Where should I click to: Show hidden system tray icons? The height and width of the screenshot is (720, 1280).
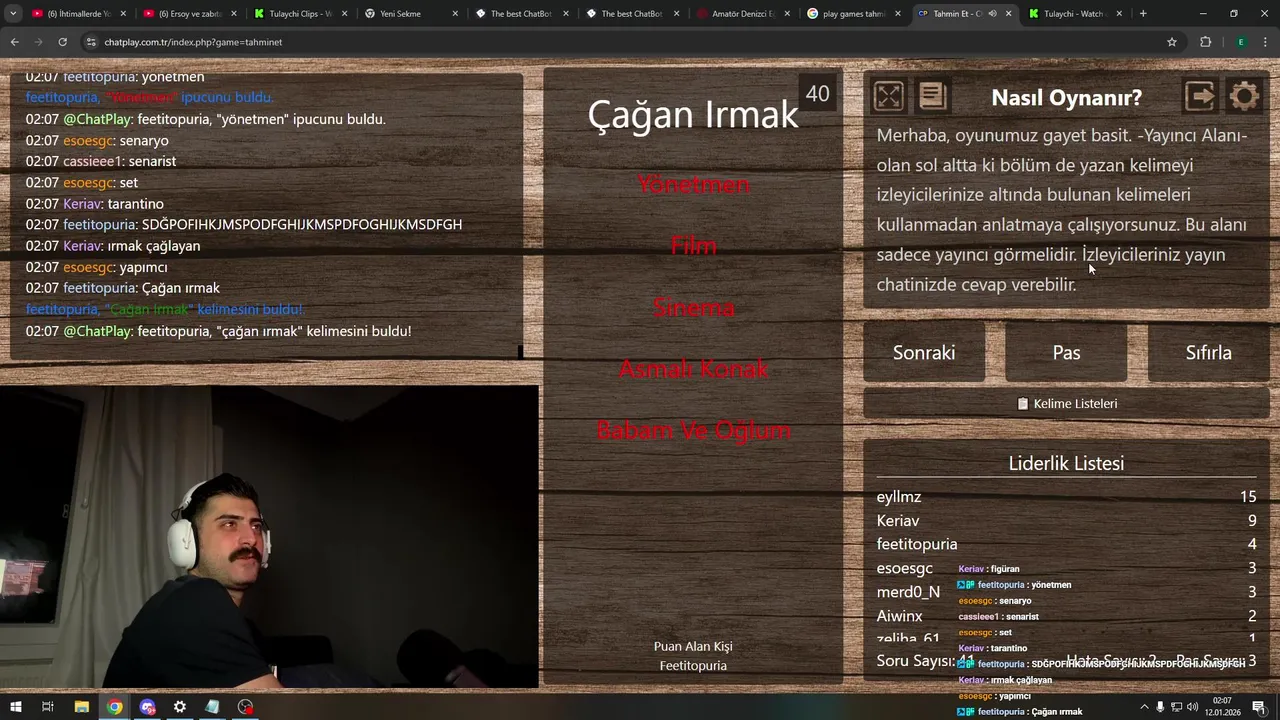pyautogui.click(x=1144, y=707)
